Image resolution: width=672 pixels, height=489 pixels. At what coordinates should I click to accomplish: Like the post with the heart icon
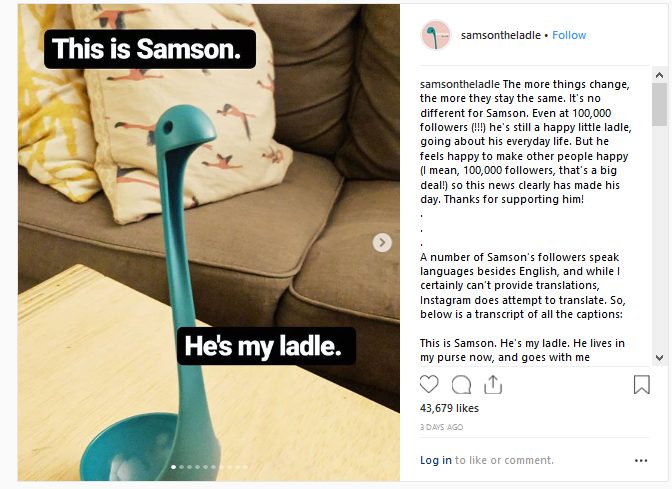pyautogui.click(x=429, y=384)
